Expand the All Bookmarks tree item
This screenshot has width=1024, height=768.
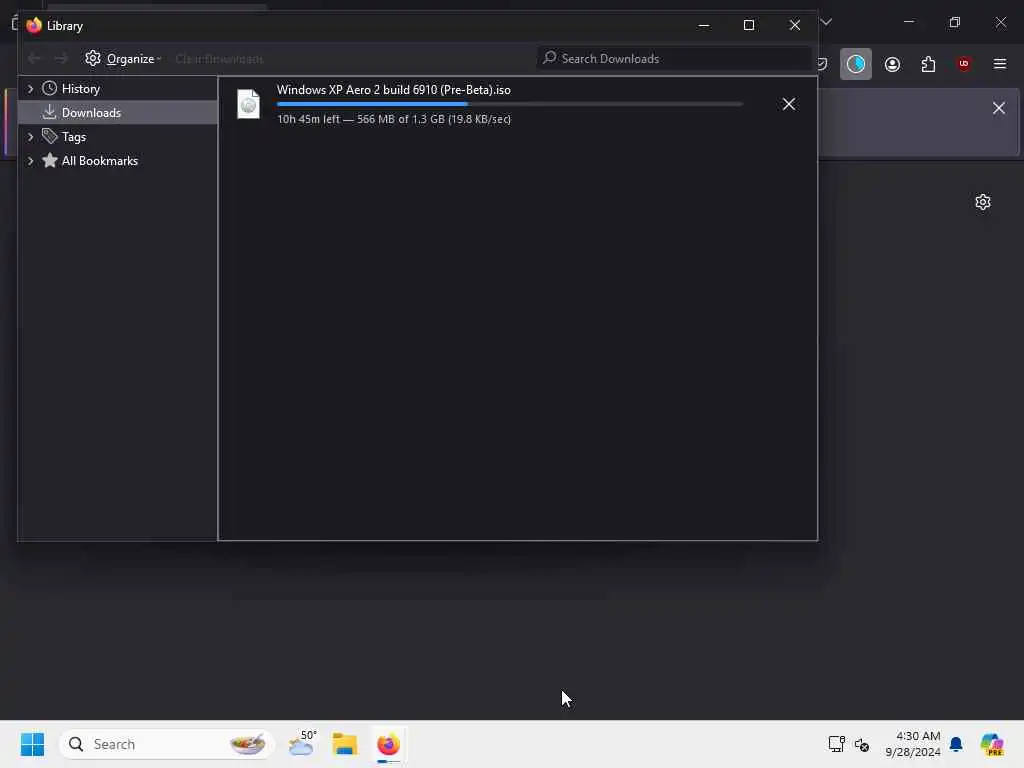pos(30,161)
